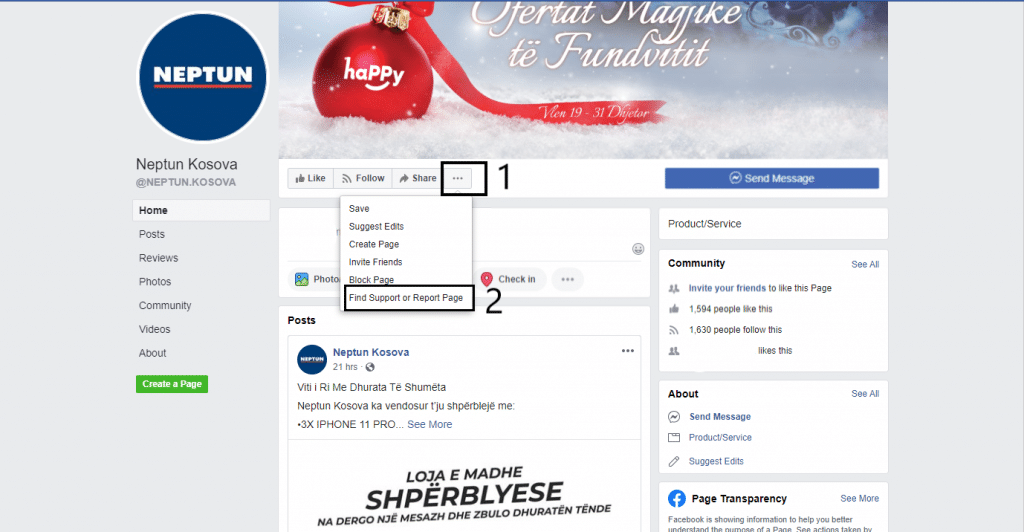Click the Share button
The height and width of the screenshot is (532, 1024).
(x=417, y=178)
